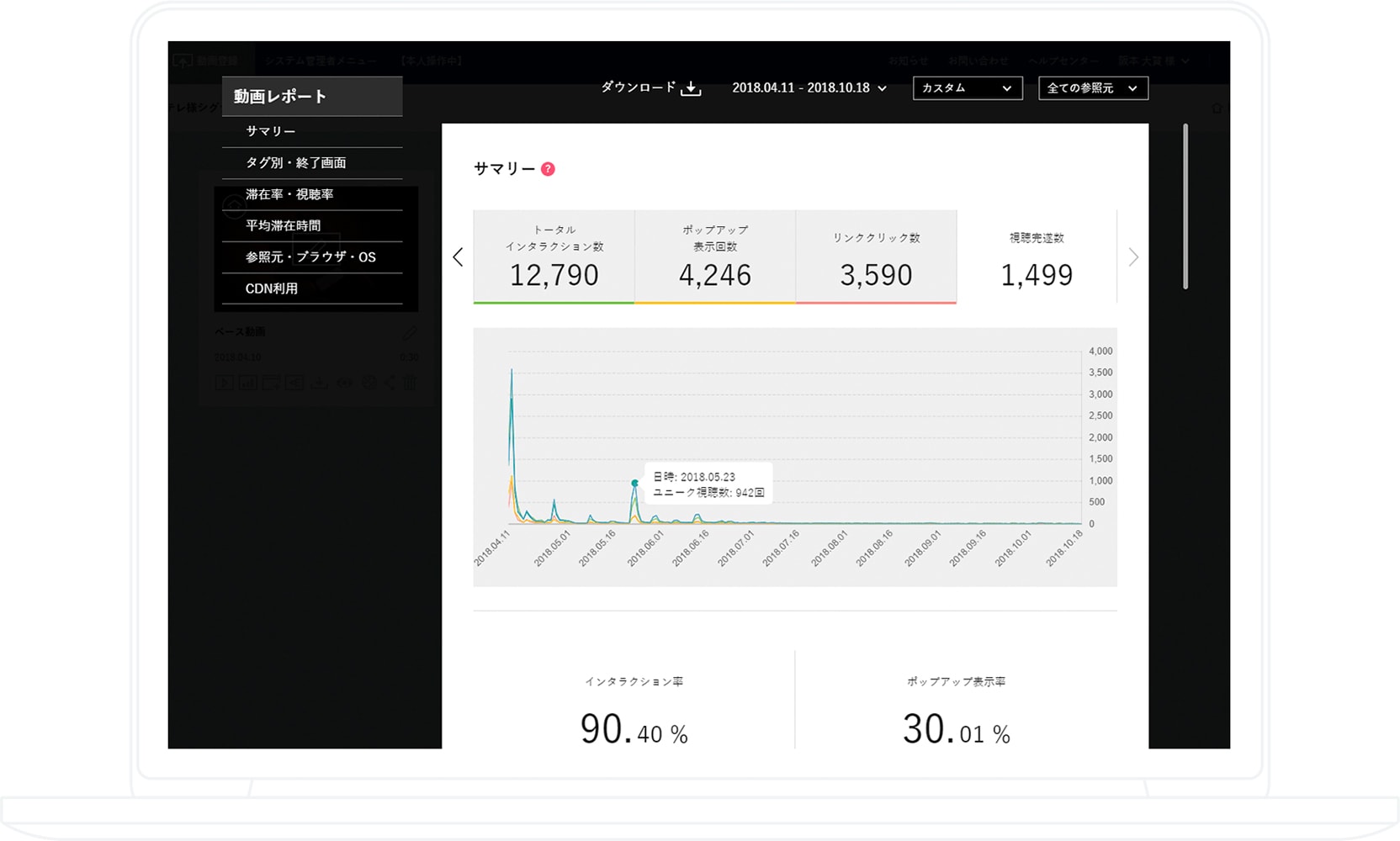
Task: Select the リンククリック数 card
Action: (x=876, y=257)
